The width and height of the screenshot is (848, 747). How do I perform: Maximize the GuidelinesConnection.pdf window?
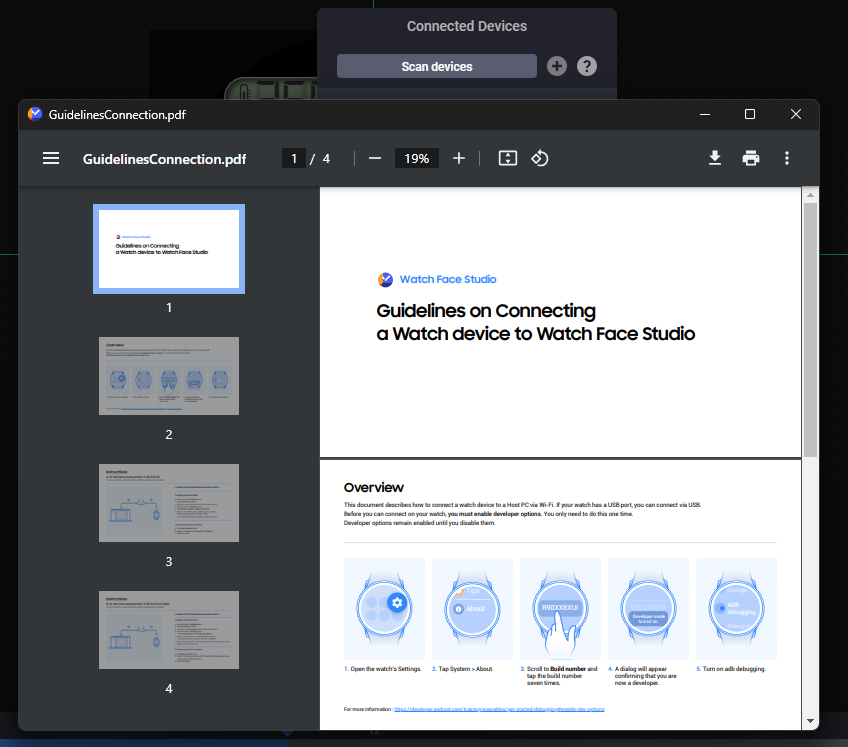coord(750,114)
